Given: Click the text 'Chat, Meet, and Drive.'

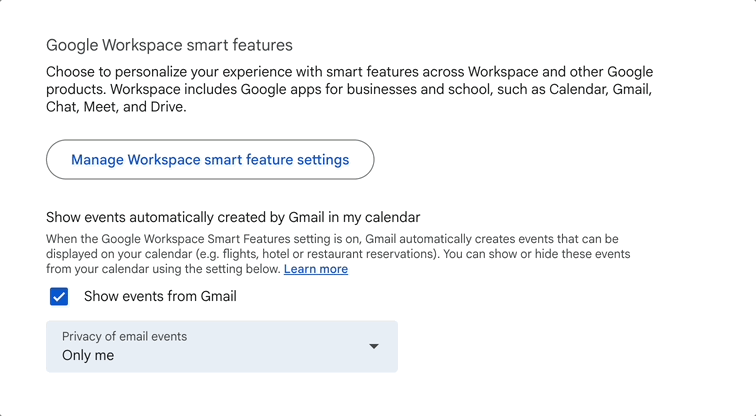Looking at the screenshot, I should 116,107.
